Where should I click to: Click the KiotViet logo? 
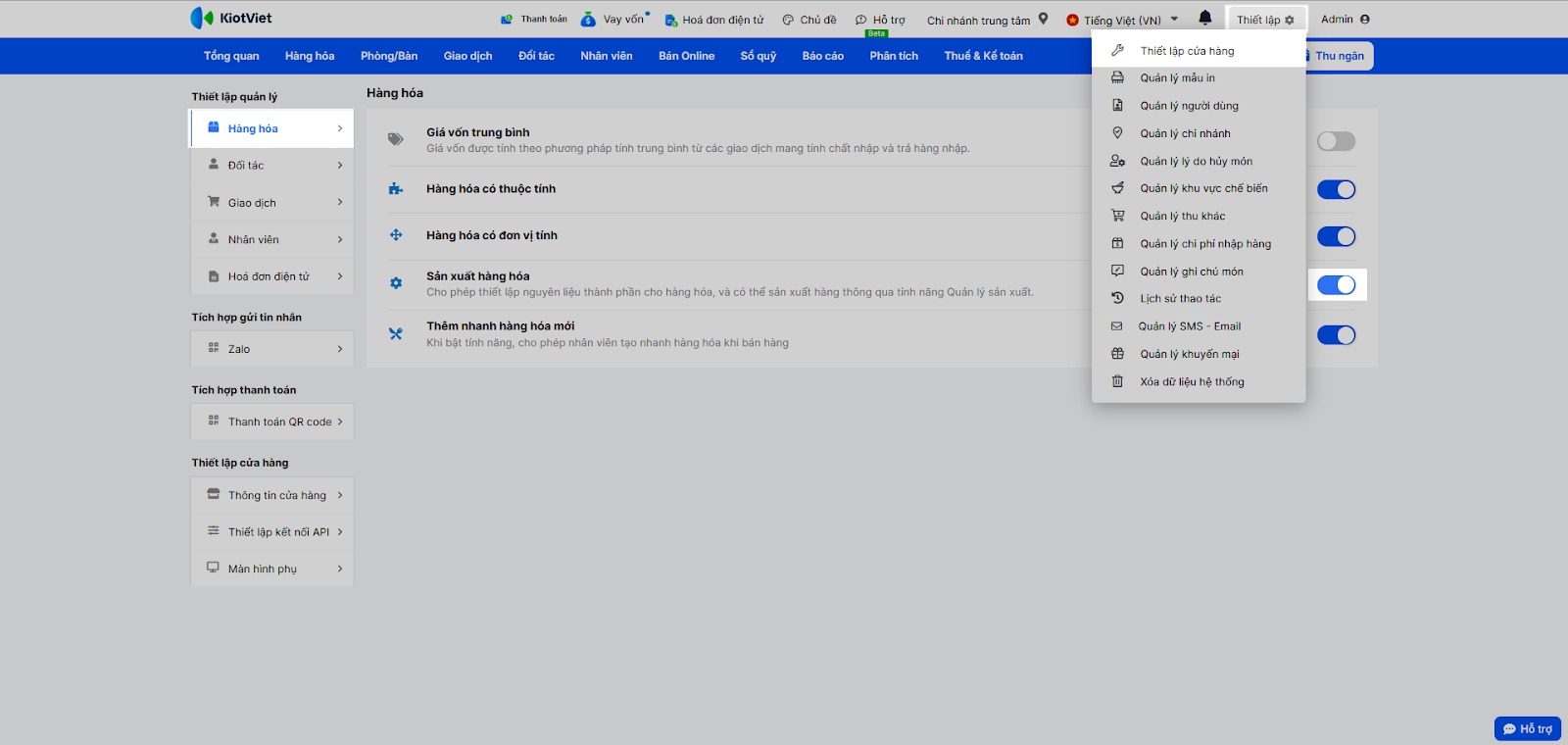231,18
